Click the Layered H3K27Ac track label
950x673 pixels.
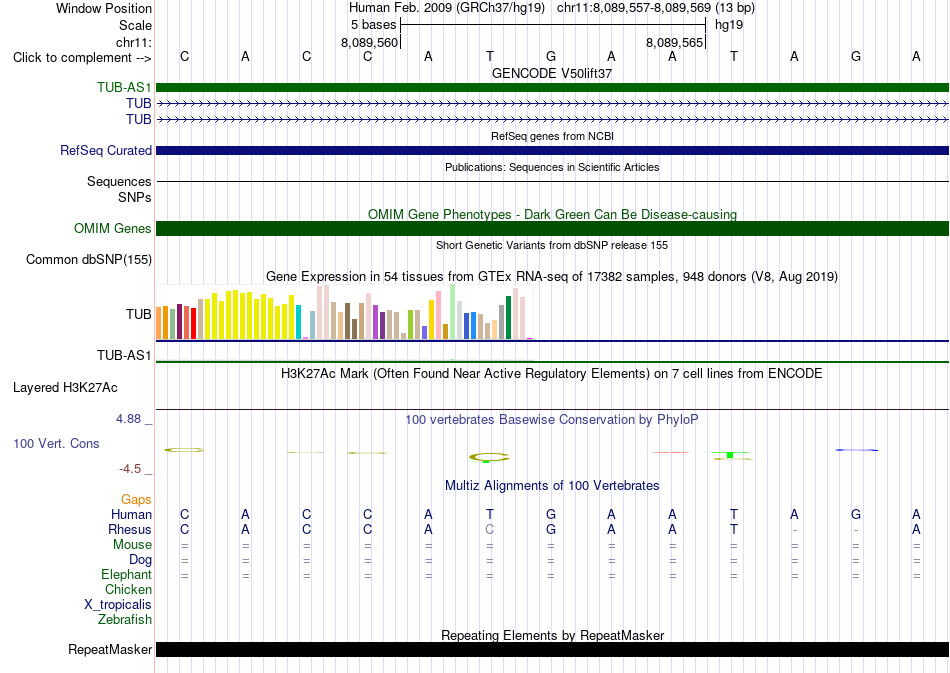click(x=65, y=388)
